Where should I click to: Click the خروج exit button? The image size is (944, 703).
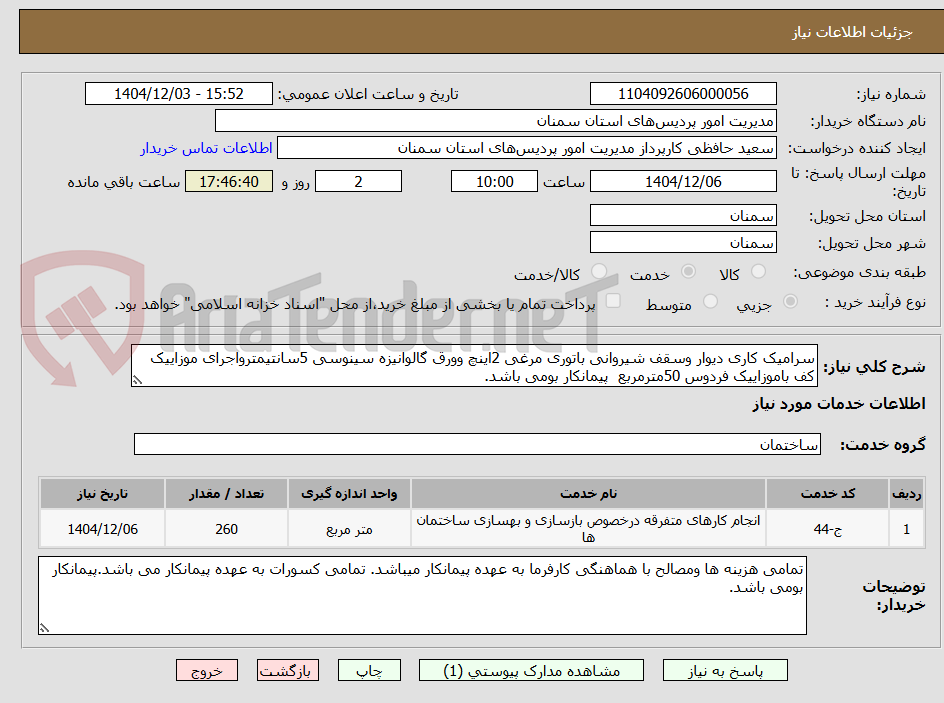[x=207, y=670]
